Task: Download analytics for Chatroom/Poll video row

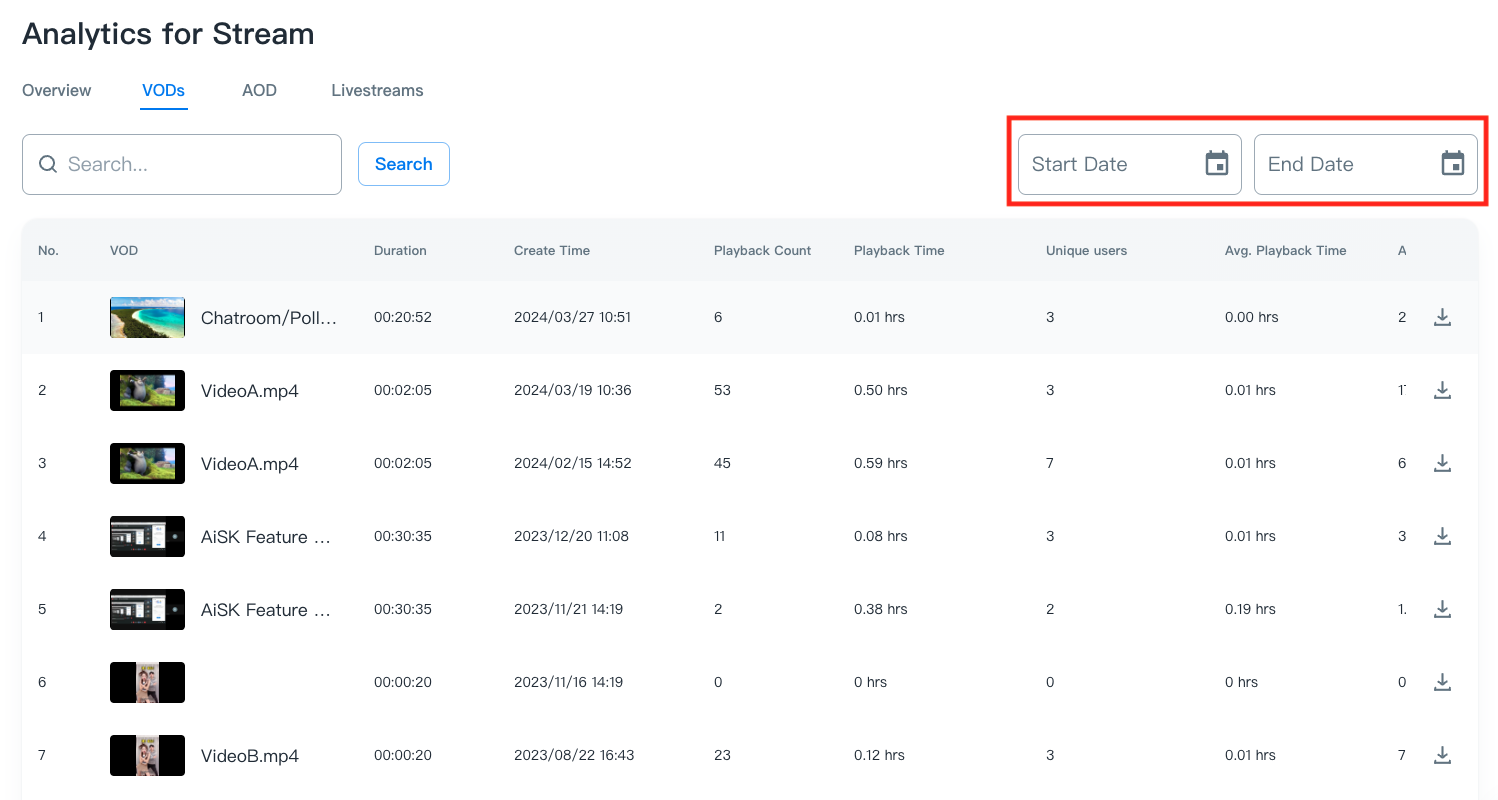Action: pos(1442,317)
